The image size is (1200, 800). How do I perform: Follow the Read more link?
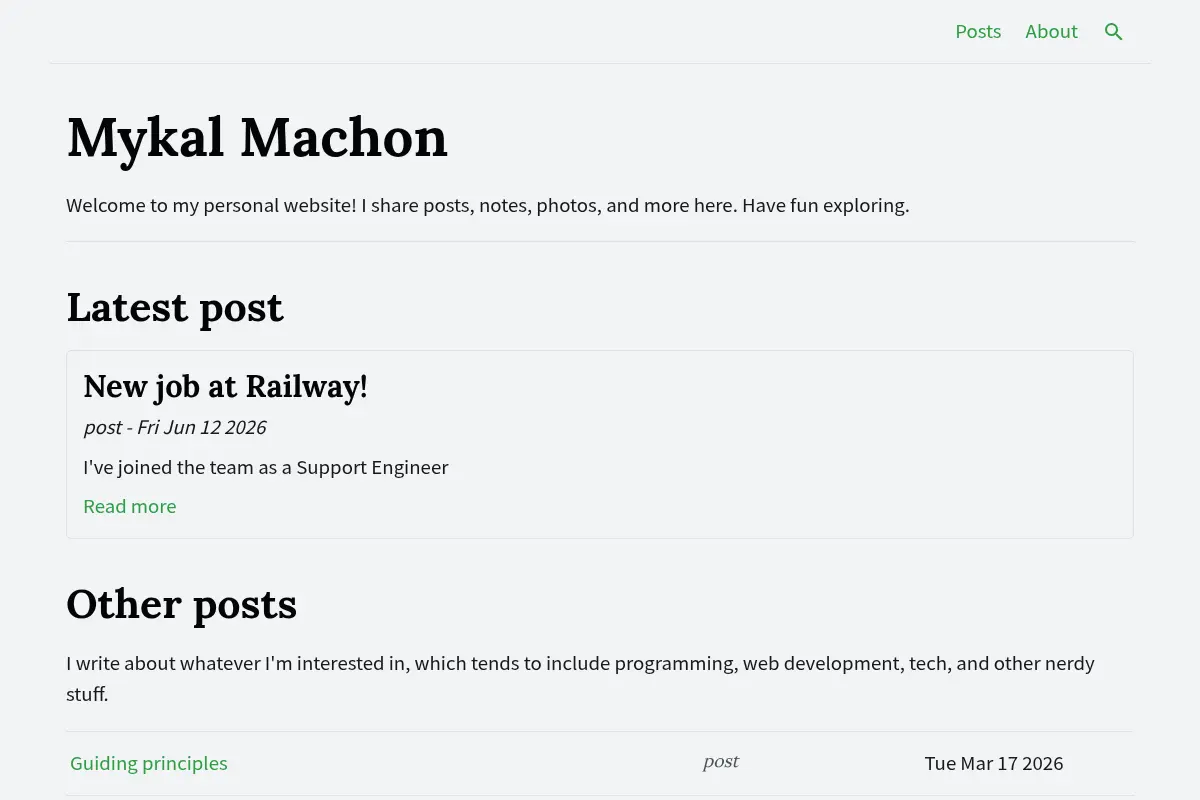[130, 506]
